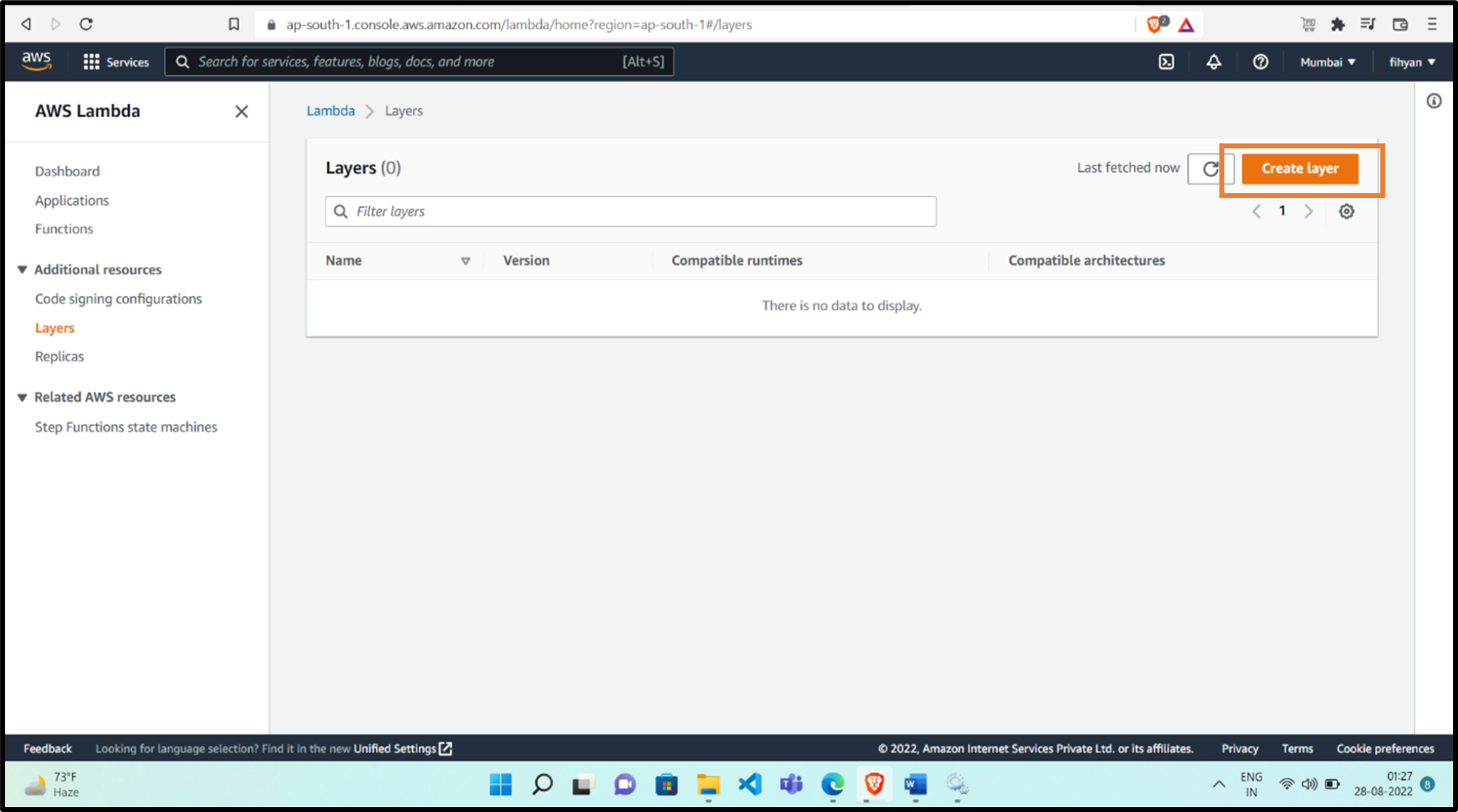The height and width of the screenshot is (812, 1458).
Task: Open the Mumbai region selector
Action: pos(1326,61)
